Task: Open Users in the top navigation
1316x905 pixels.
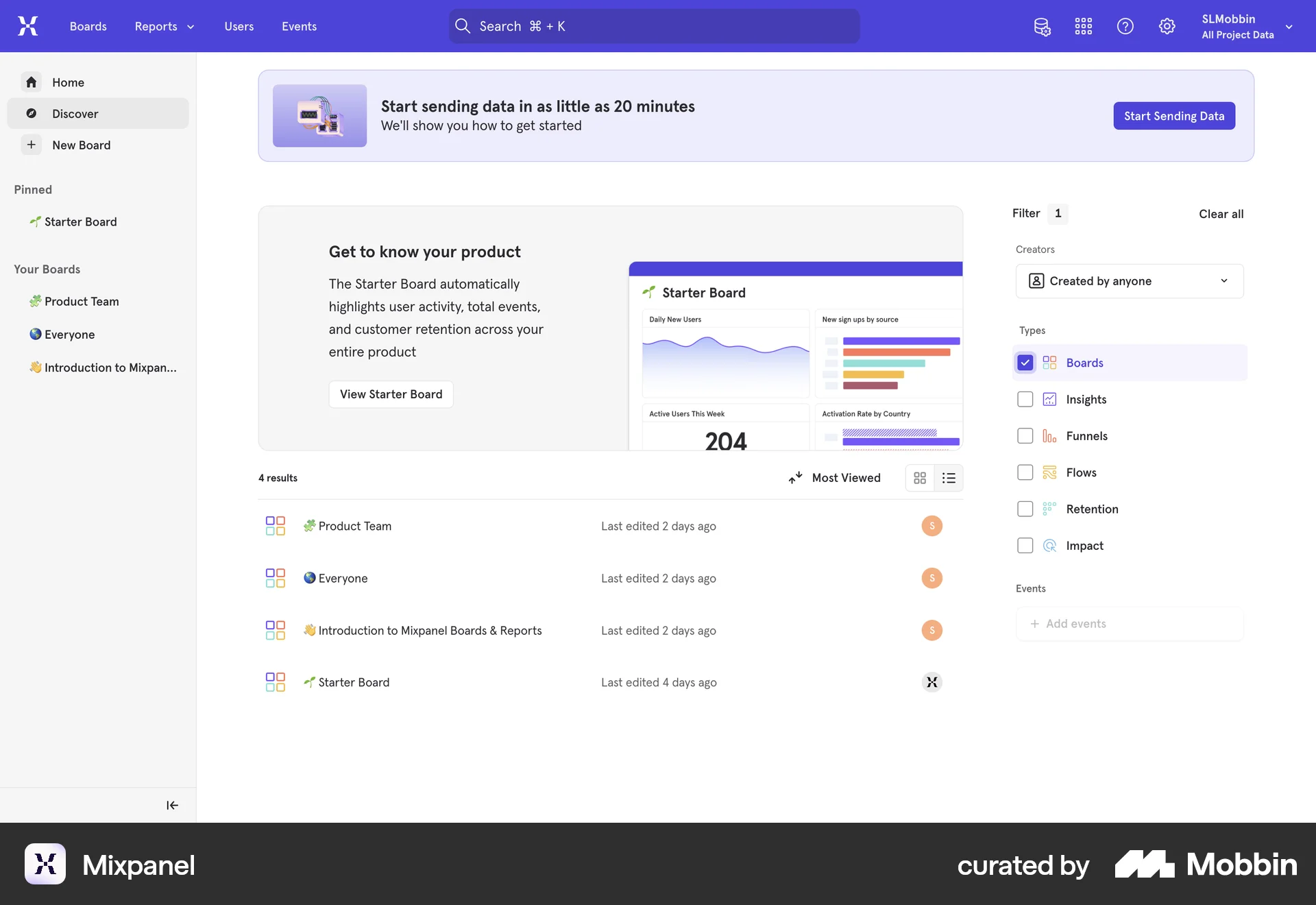Action: [x=239, y=26]
